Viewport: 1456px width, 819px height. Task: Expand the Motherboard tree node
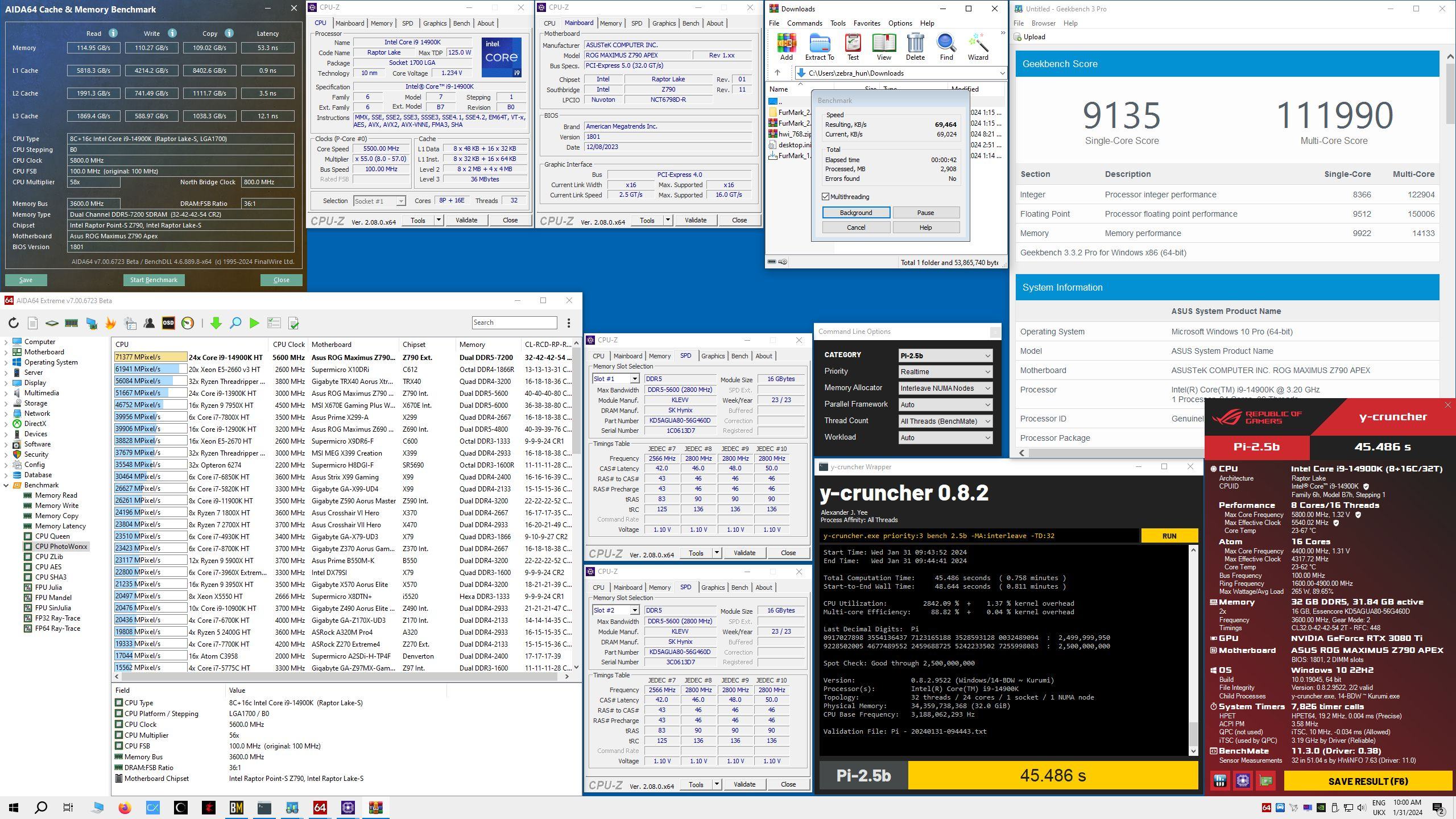(x=6, y=352)
